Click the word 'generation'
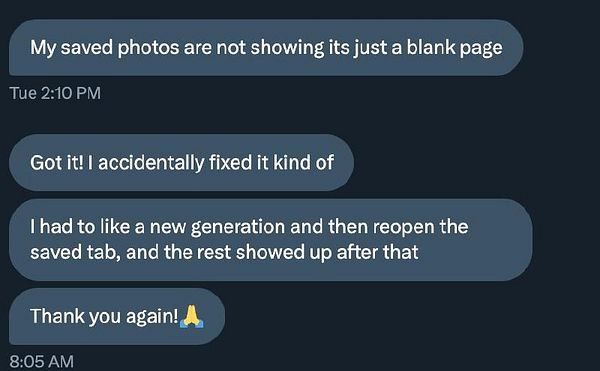 point(238,227)
